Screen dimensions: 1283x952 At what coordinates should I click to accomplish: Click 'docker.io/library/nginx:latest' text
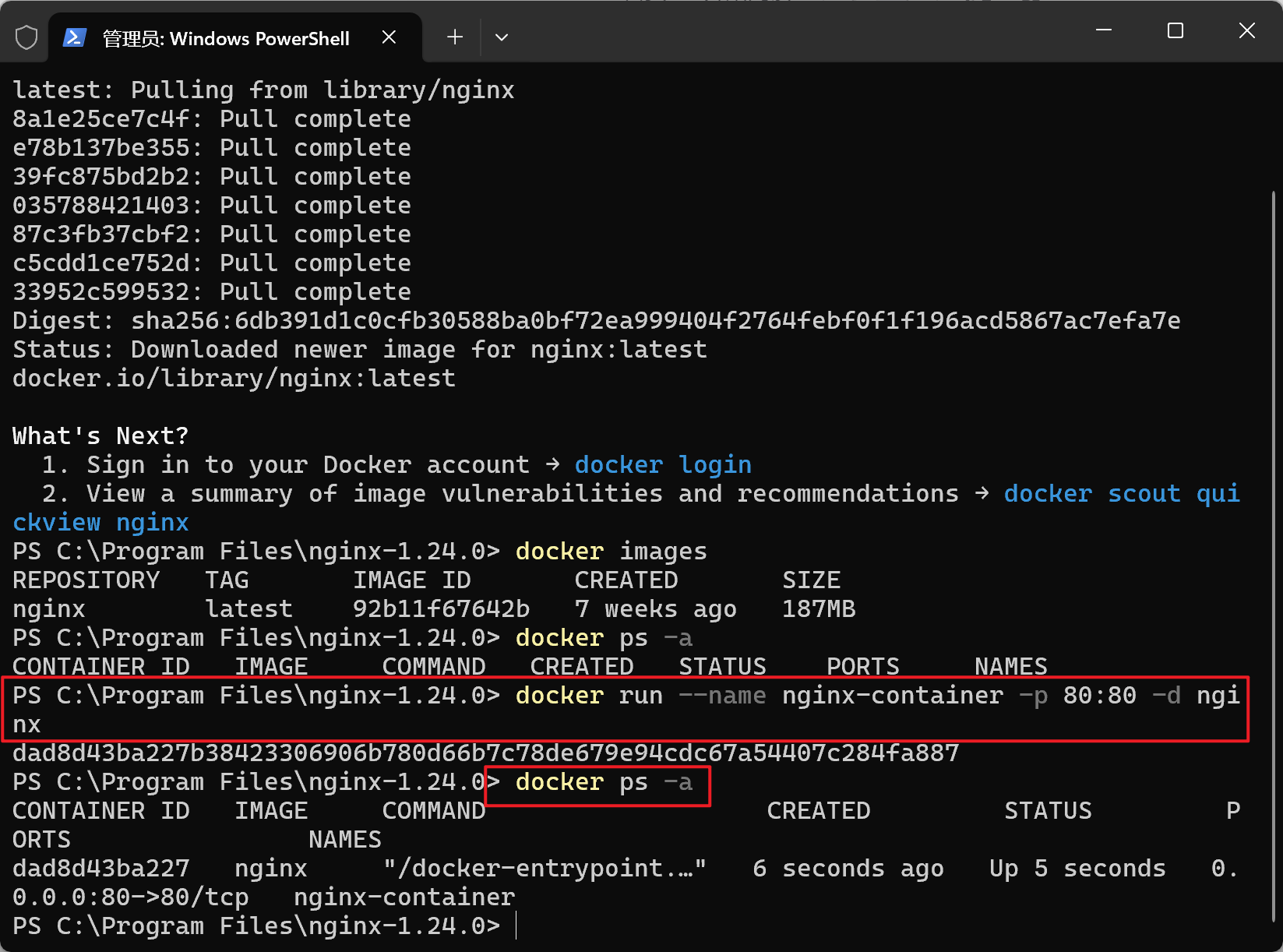(x=234, y=379)
